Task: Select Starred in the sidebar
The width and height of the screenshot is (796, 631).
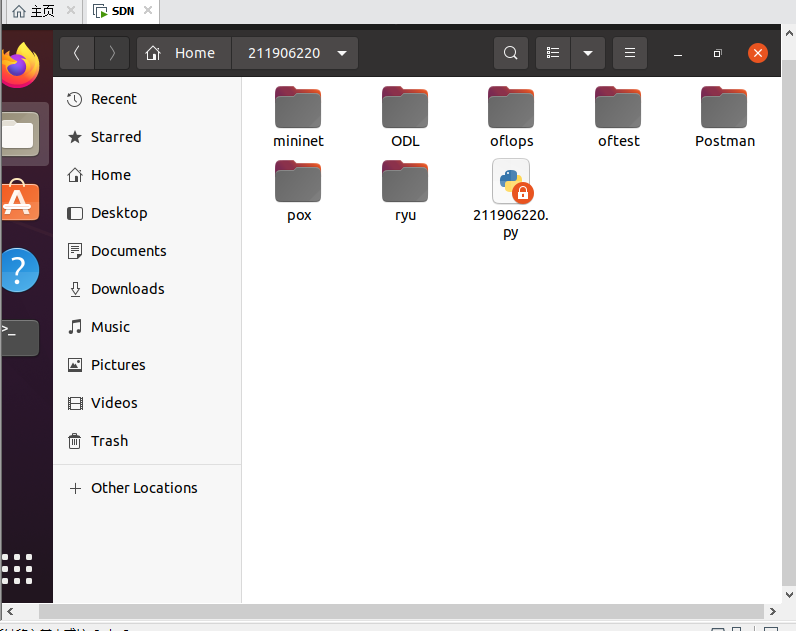Action: (x=147, y=137)
